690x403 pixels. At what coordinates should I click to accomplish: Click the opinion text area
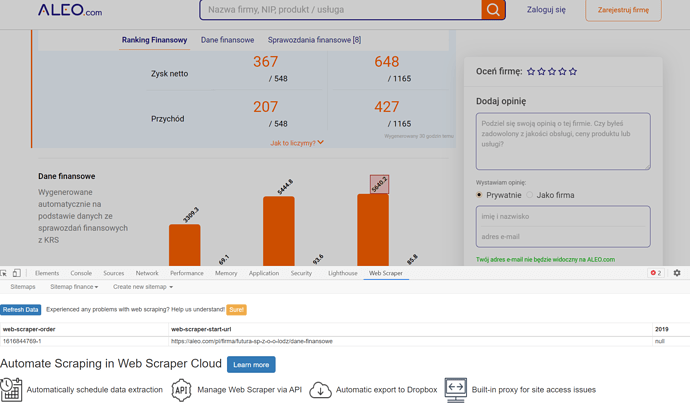pyautogui.click(x=563, y=140)
